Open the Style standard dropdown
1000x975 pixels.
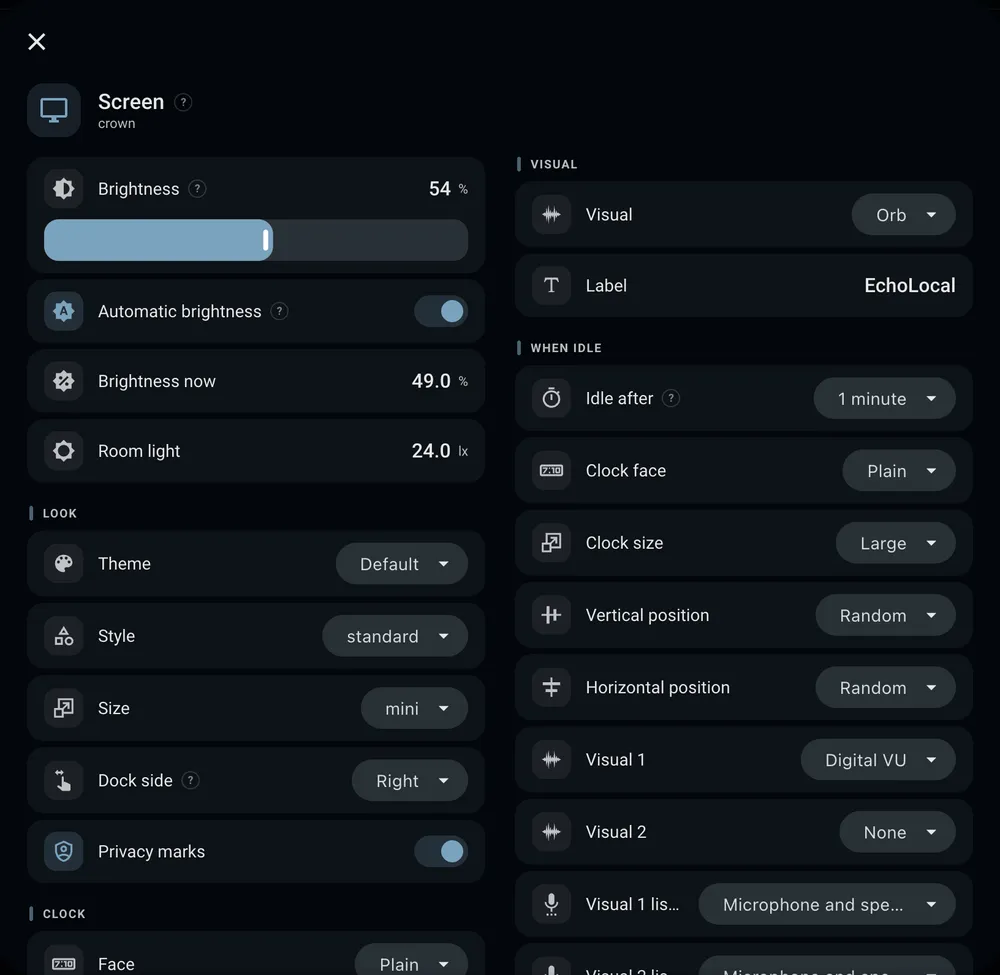(395, 636)
